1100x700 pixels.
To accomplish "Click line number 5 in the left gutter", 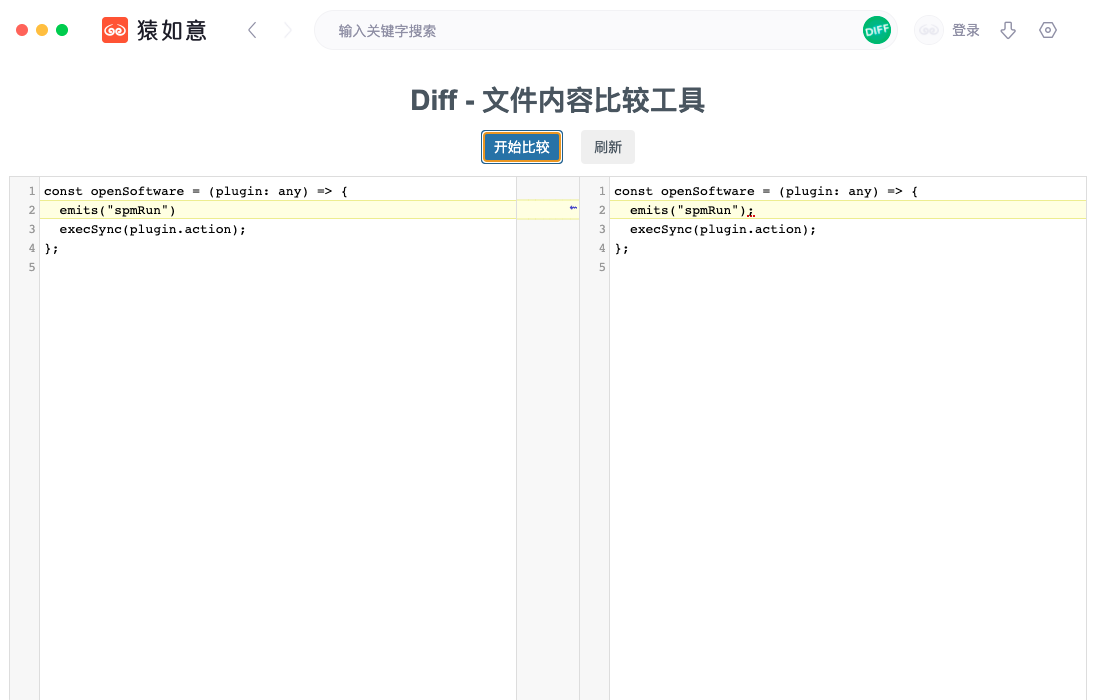I will 32,267.
